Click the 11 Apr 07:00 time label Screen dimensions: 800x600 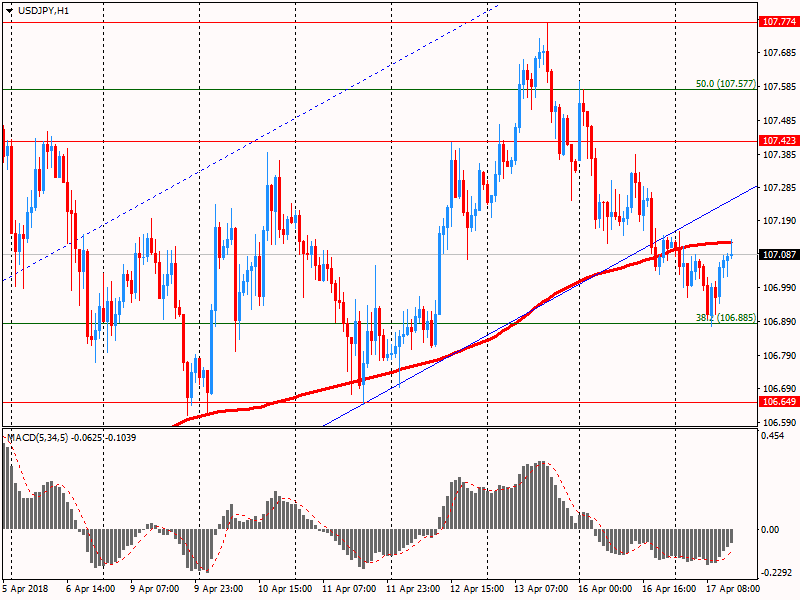click(x=349, y=589)
